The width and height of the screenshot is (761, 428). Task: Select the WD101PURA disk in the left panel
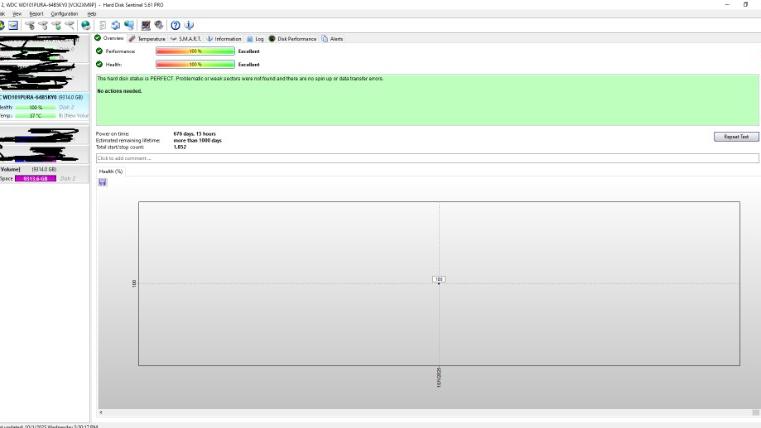47,97
